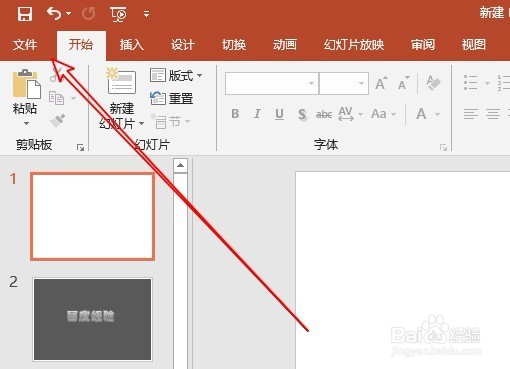Toggle Underline formatting
The height and width of the screenshot is (369, 510).
tap(279, 114)
